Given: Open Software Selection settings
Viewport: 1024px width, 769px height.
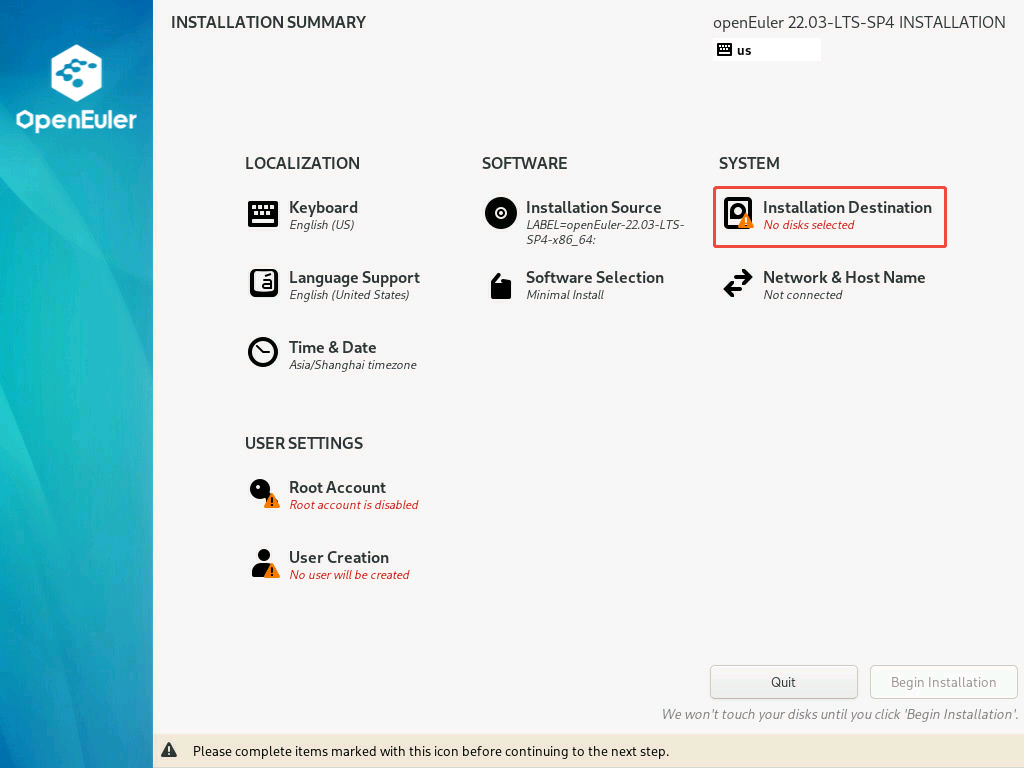Looking at the screenshot, I should click(594, 277).
